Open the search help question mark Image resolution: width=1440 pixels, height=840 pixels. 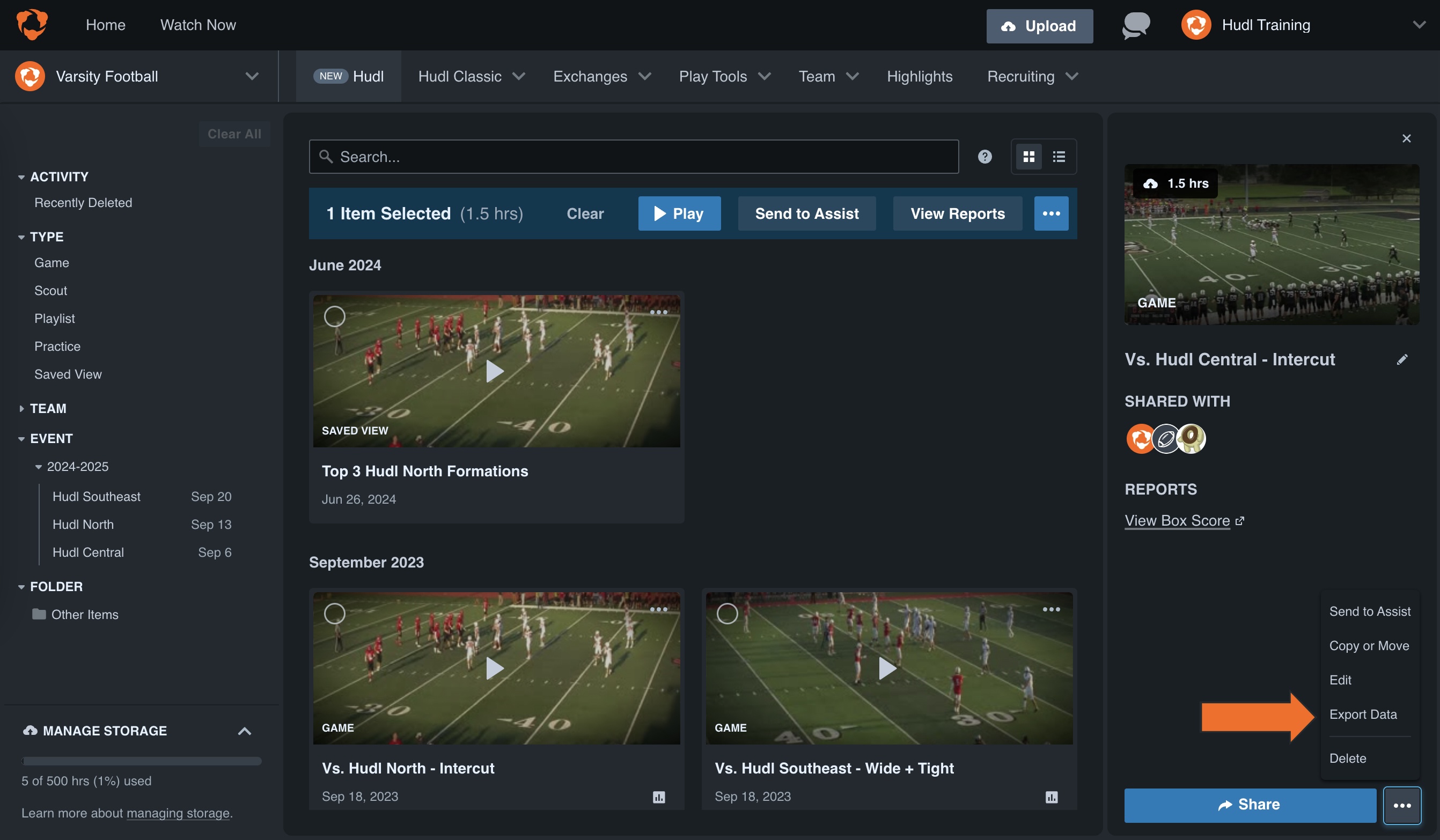985,157
